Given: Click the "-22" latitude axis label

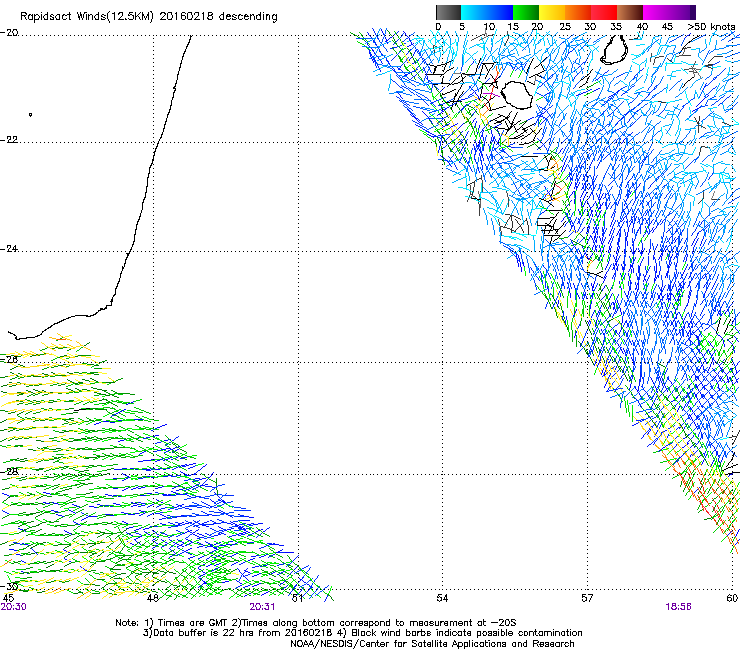Looking at the screenshot, I should tap(9, 140).
